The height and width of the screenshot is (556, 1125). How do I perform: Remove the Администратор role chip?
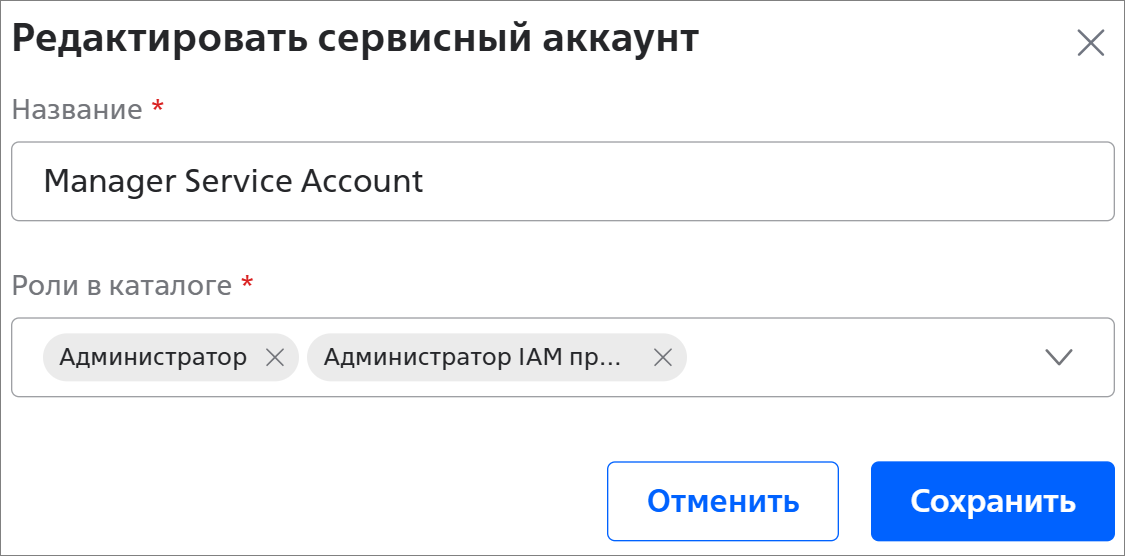point(275,358)
